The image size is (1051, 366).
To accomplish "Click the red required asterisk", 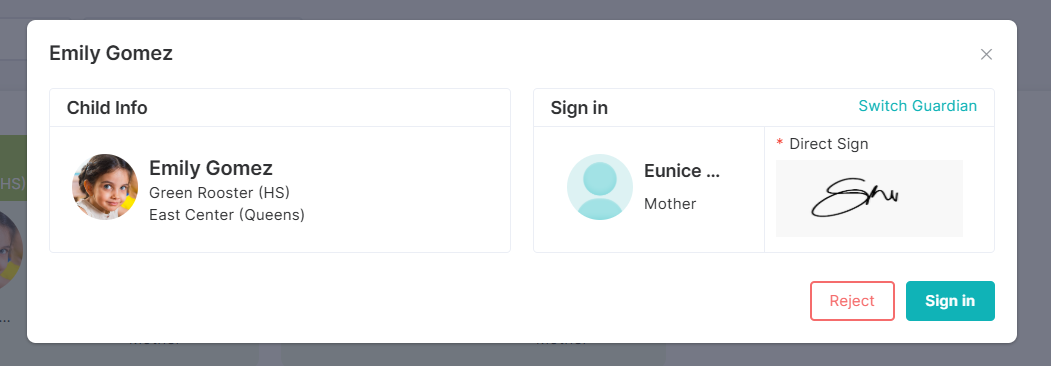I will pos(780,143).
